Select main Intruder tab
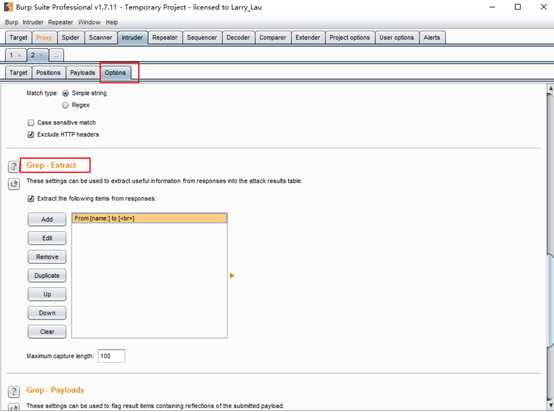554x412 pixels. click(x=132, y=37)
